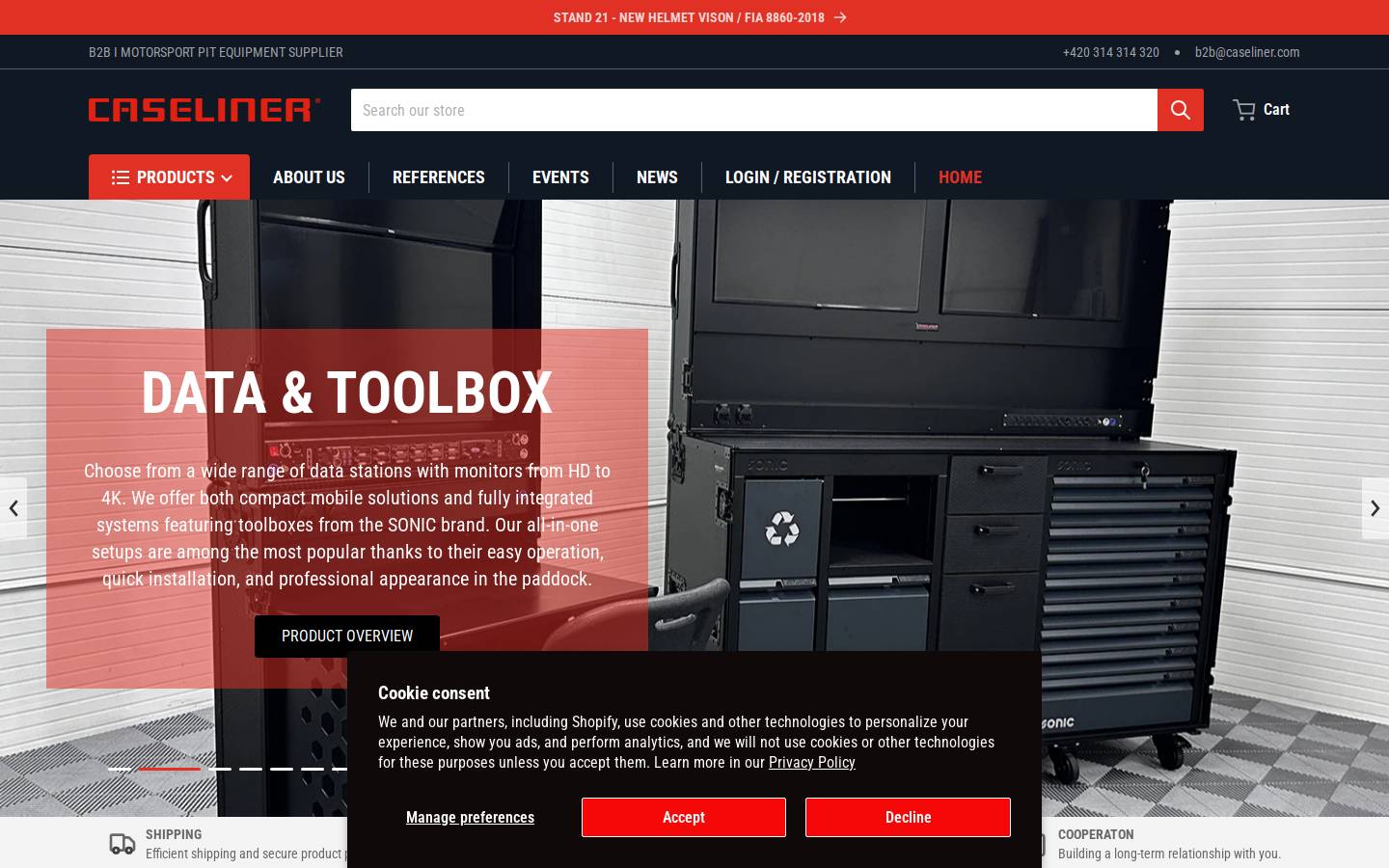Click the shipping truck icon
Screen dimensions: 1389x868
coord(123,844)
